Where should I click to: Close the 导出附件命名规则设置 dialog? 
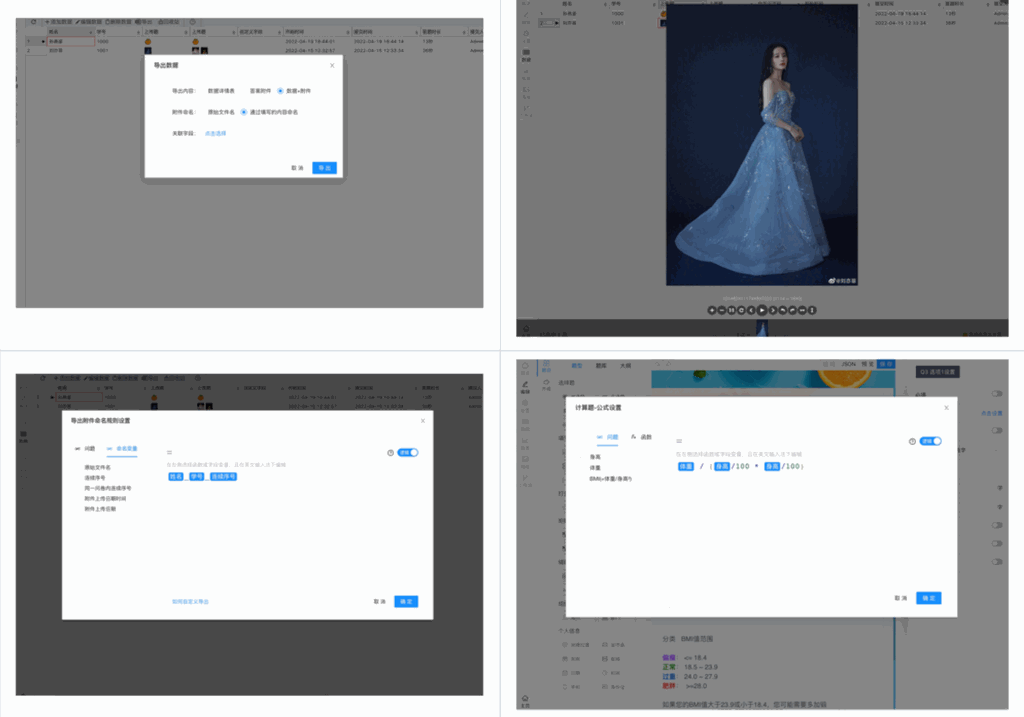(422, 421)
